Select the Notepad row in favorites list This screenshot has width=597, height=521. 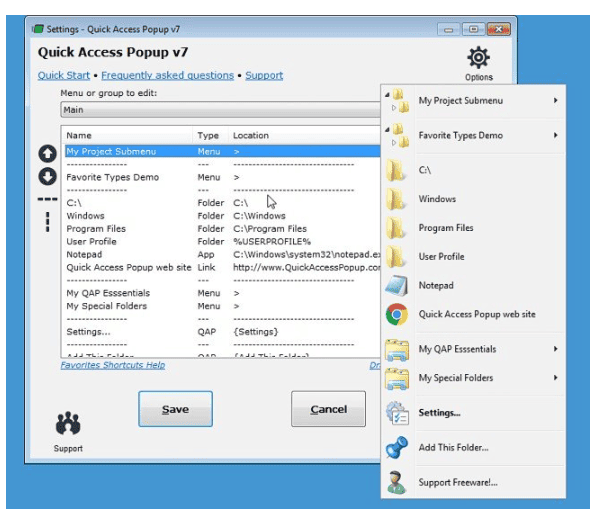pyautogui.click(x=223, y=254)
